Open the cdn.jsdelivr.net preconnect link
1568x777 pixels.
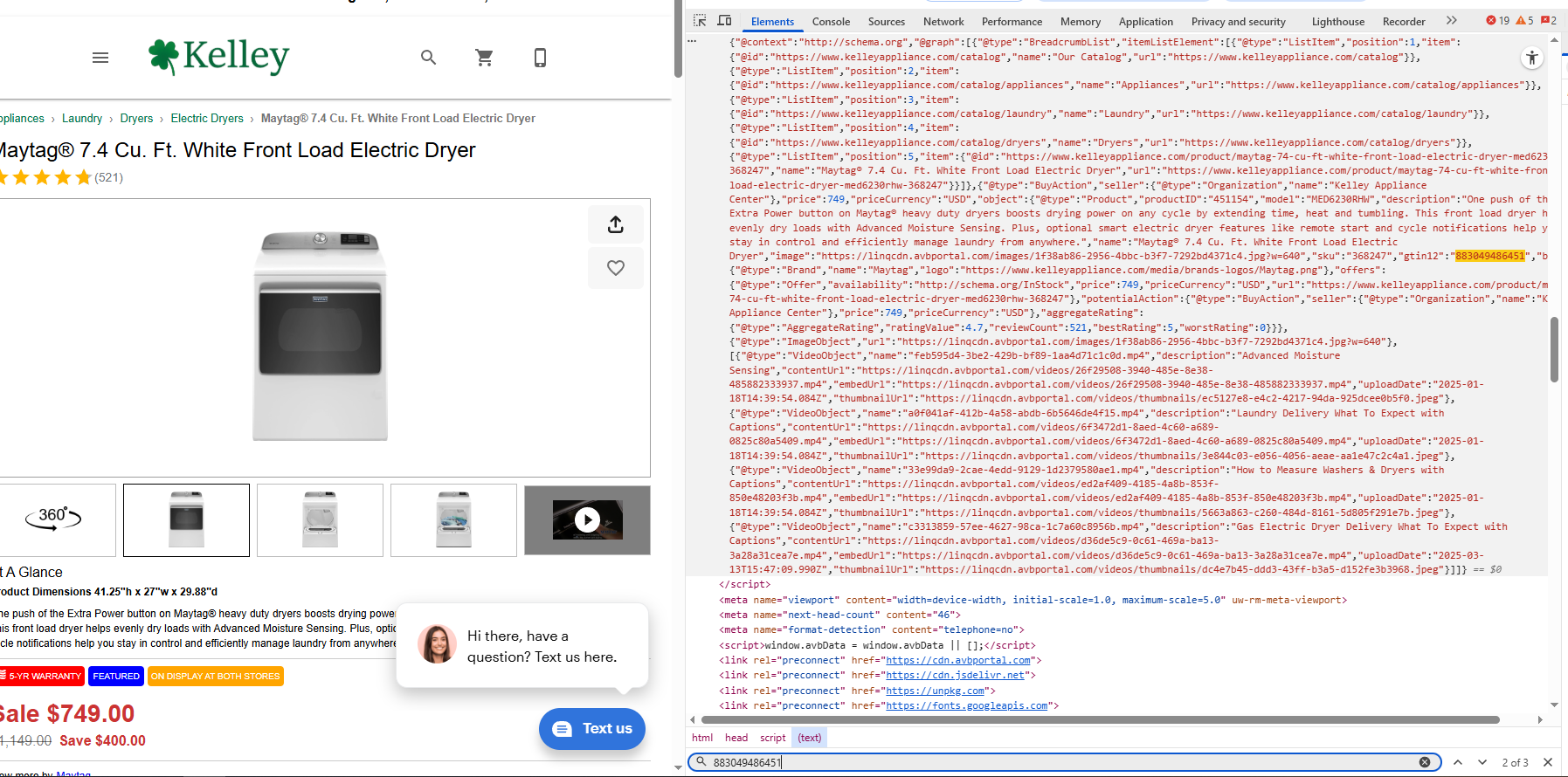pyautogui.click(x=955, y=676)
